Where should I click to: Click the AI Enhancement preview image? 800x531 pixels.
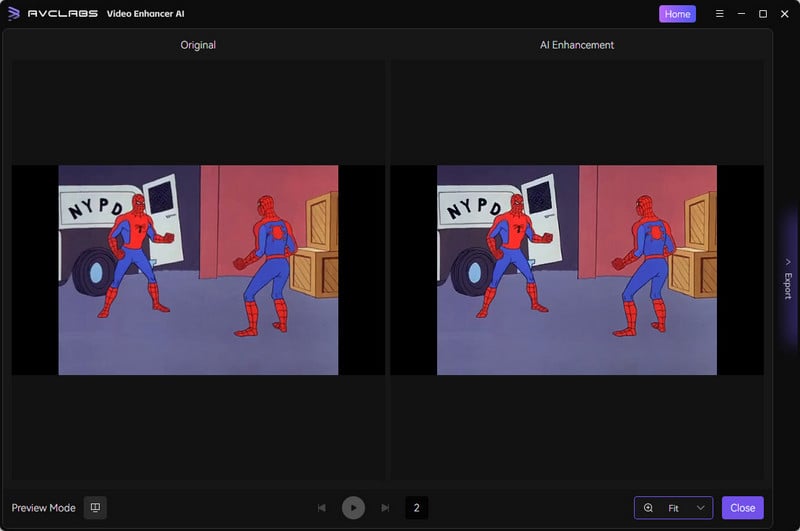pos(577,270)
